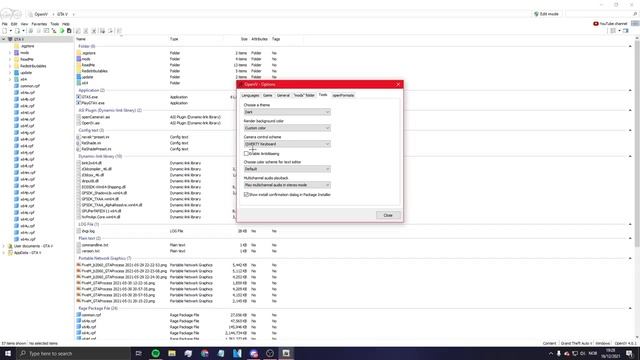Collapse the GTA V root tree node
This screenshot has width=640, height=360.
(x=4, y=39)
